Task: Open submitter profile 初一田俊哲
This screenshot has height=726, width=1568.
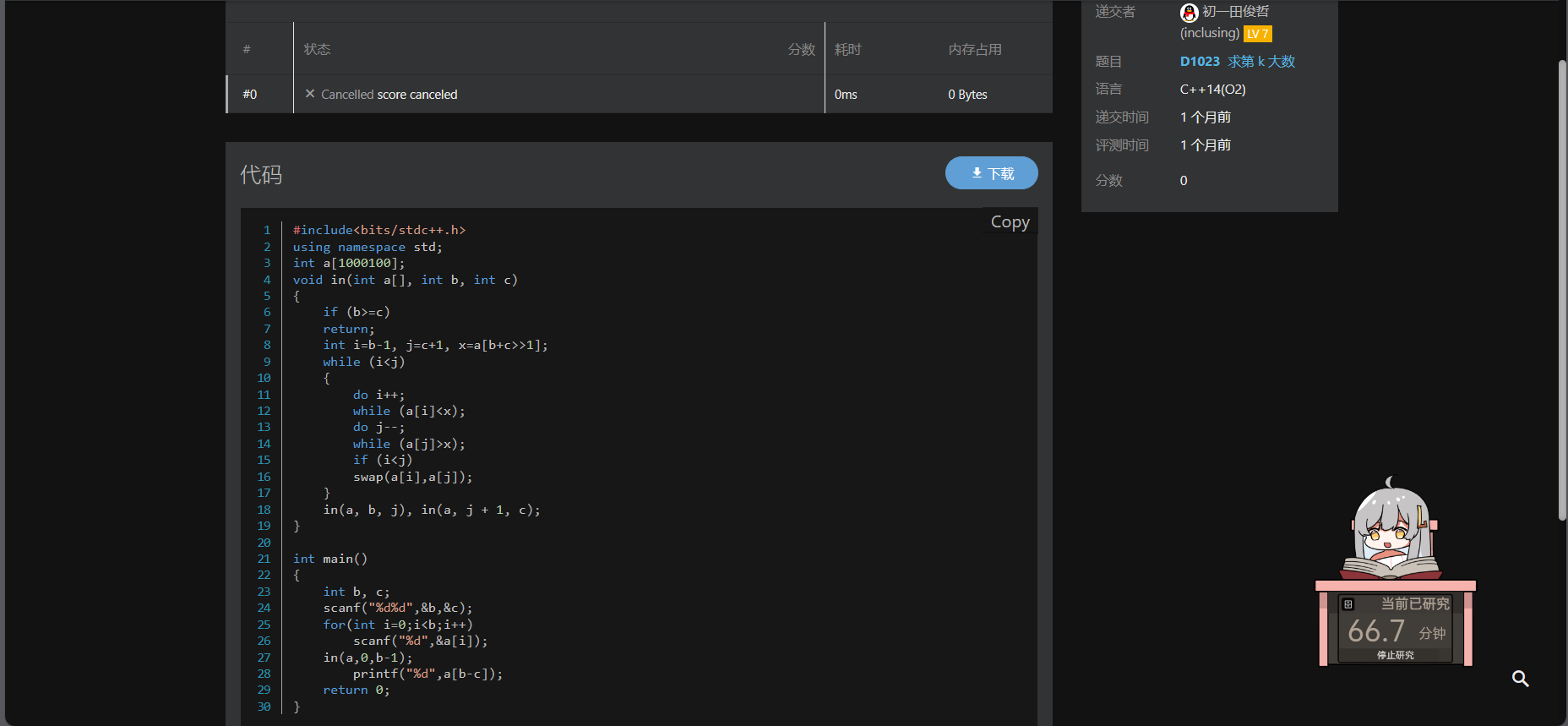Action: click(x=1235, y=12)
